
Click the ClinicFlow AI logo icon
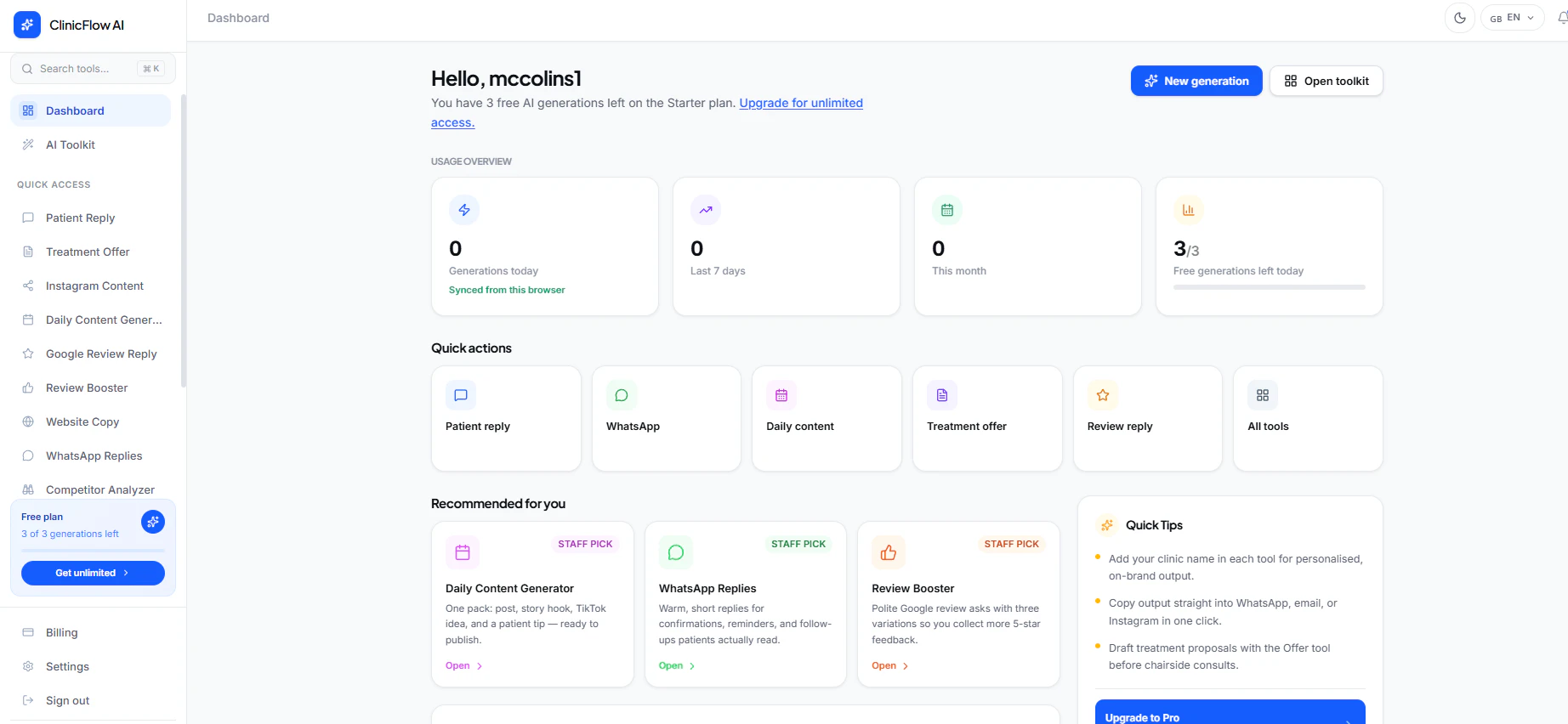click(x=27, y=25)
